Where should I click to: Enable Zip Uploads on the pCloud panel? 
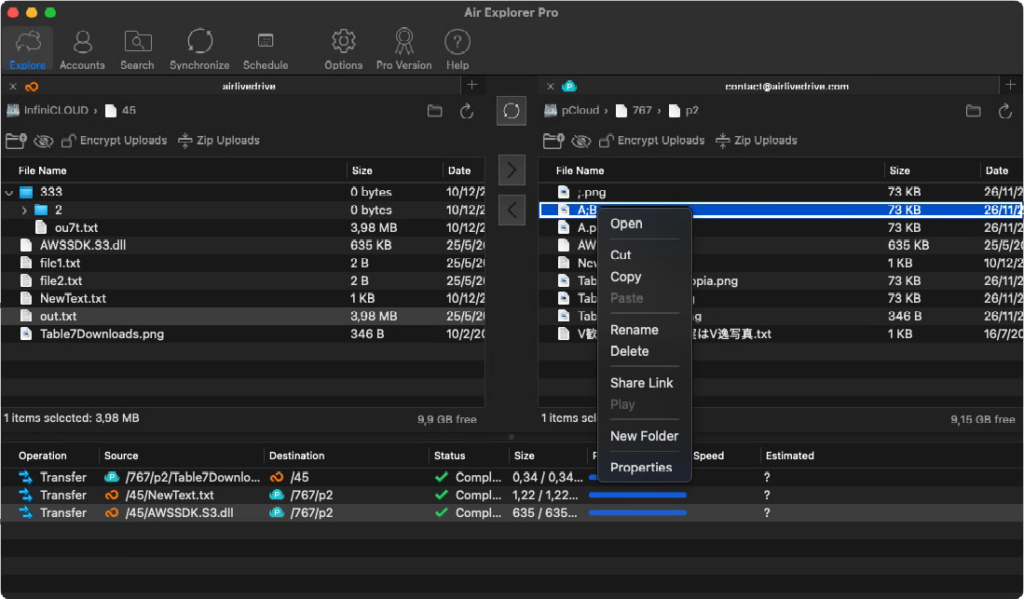(x=757, y=140)
